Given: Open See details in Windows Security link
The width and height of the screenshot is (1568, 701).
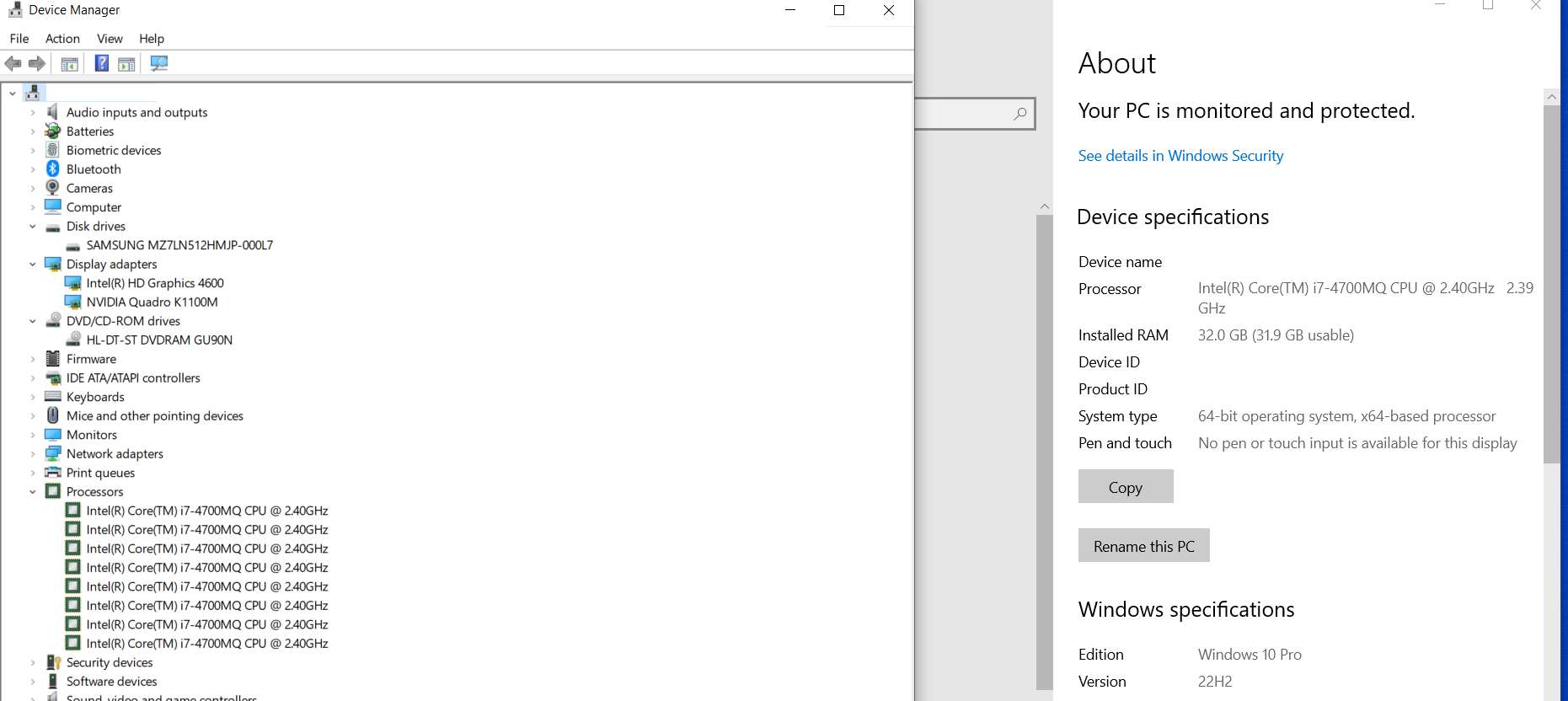Looking at the screenshot, I should (1180, 156).
